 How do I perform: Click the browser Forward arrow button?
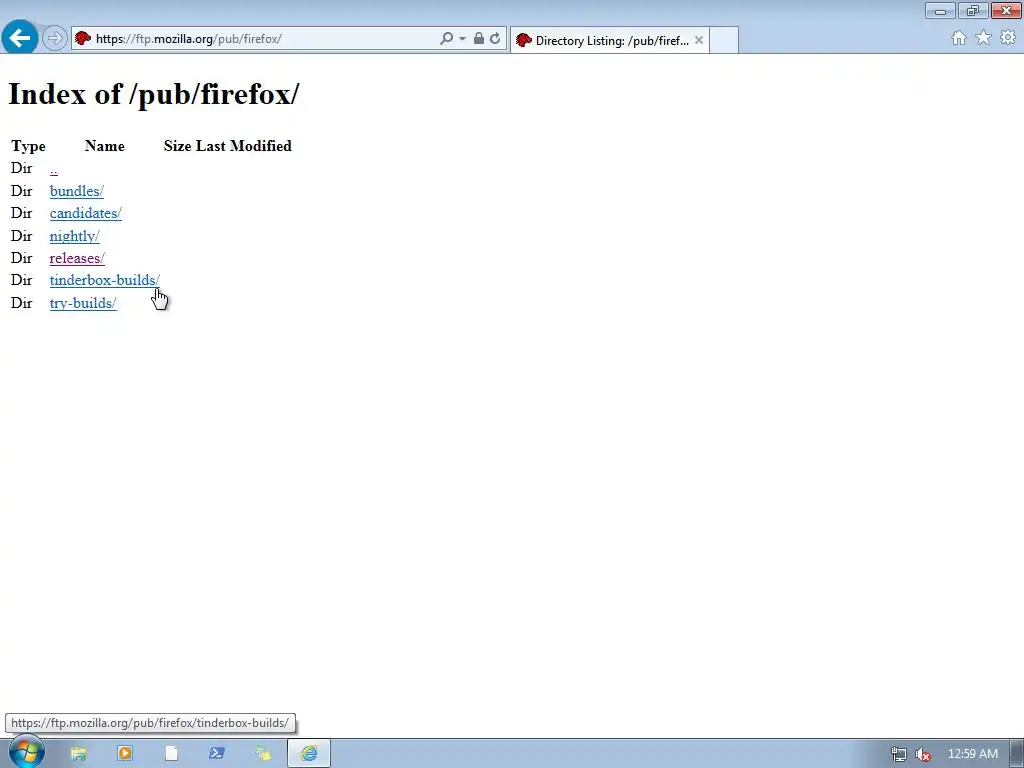pos(55,39)
